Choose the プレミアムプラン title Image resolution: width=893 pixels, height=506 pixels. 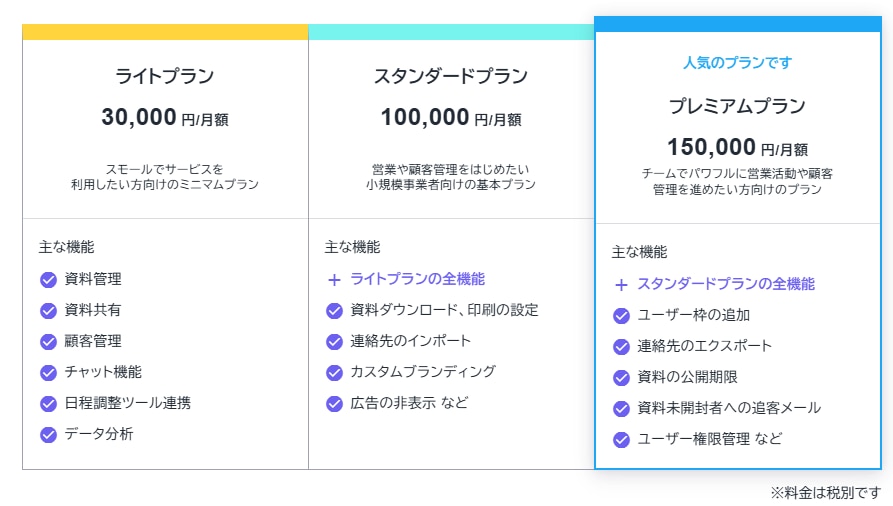point(737,106)
